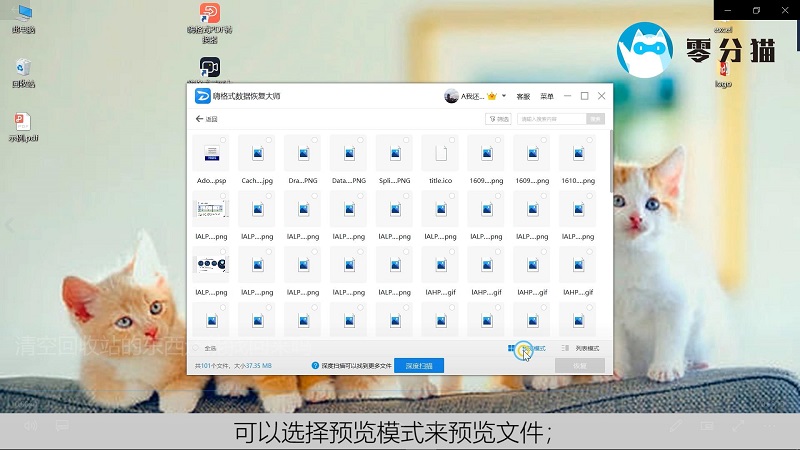Focus the search content input field

tap(552, 119)
